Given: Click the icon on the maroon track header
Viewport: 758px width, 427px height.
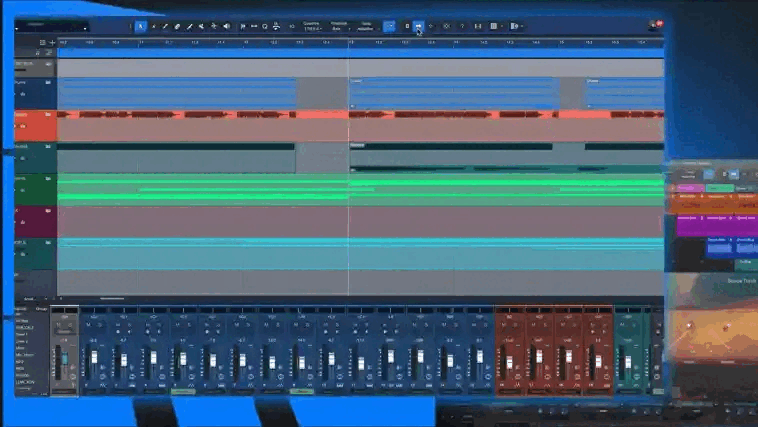Looking at the screenshot, I should (48, 211).
